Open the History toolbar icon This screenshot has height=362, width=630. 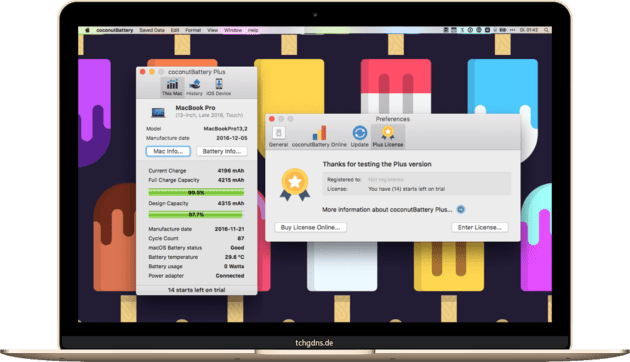(x=194, y=87)
